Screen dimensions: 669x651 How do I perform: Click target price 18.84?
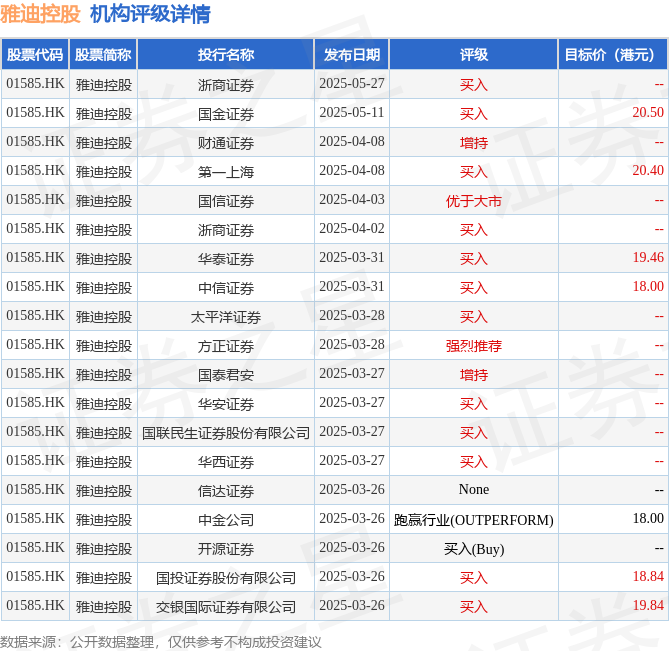click(x=648, y=577)
